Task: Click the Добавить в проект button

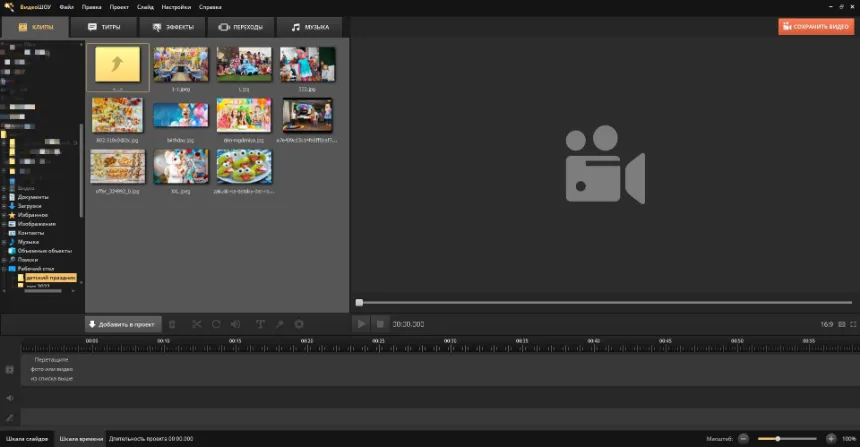Action: (x=122, y=324)
